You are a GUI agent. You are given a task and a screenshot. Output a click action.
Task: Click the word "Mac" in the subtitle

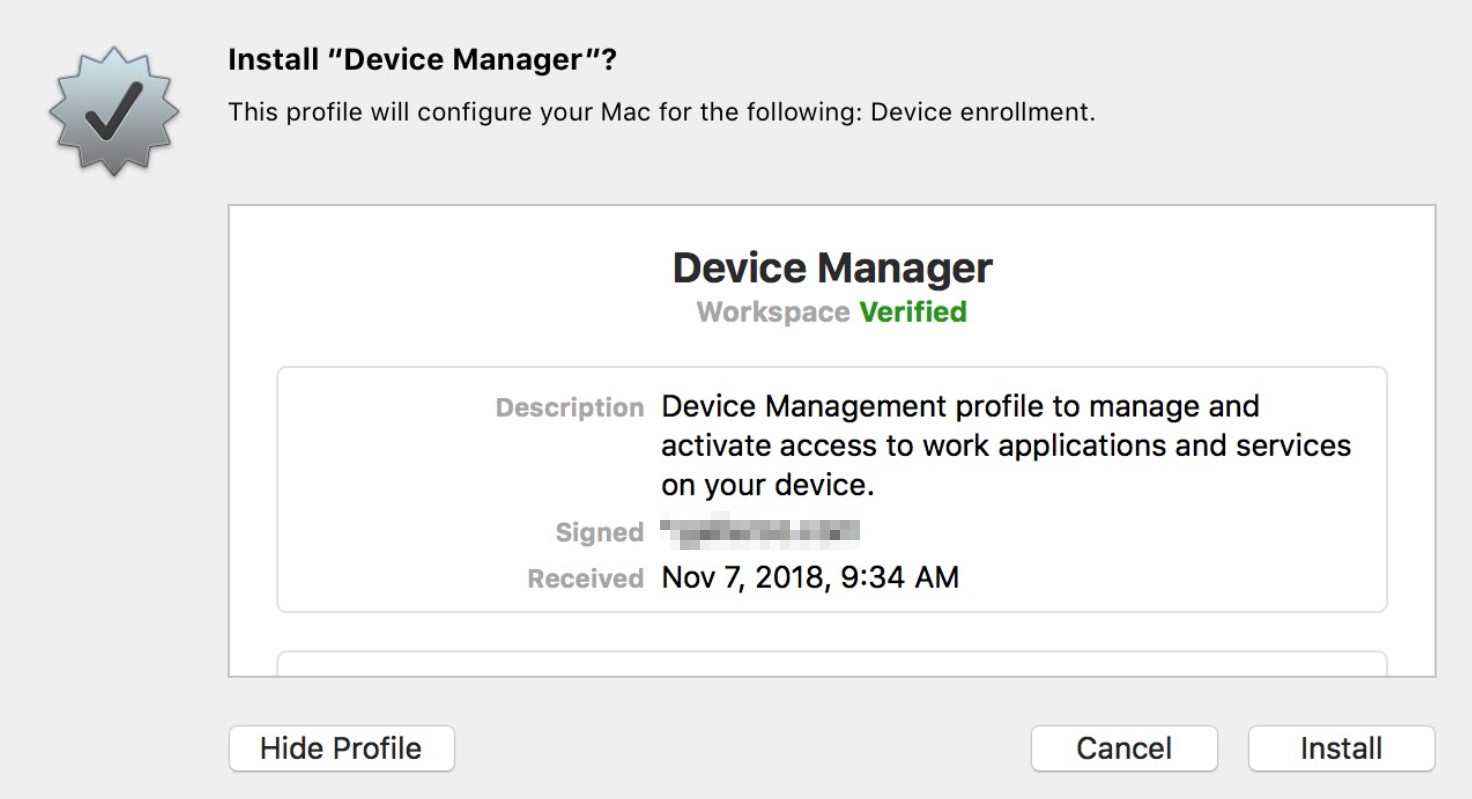[625, 112]
